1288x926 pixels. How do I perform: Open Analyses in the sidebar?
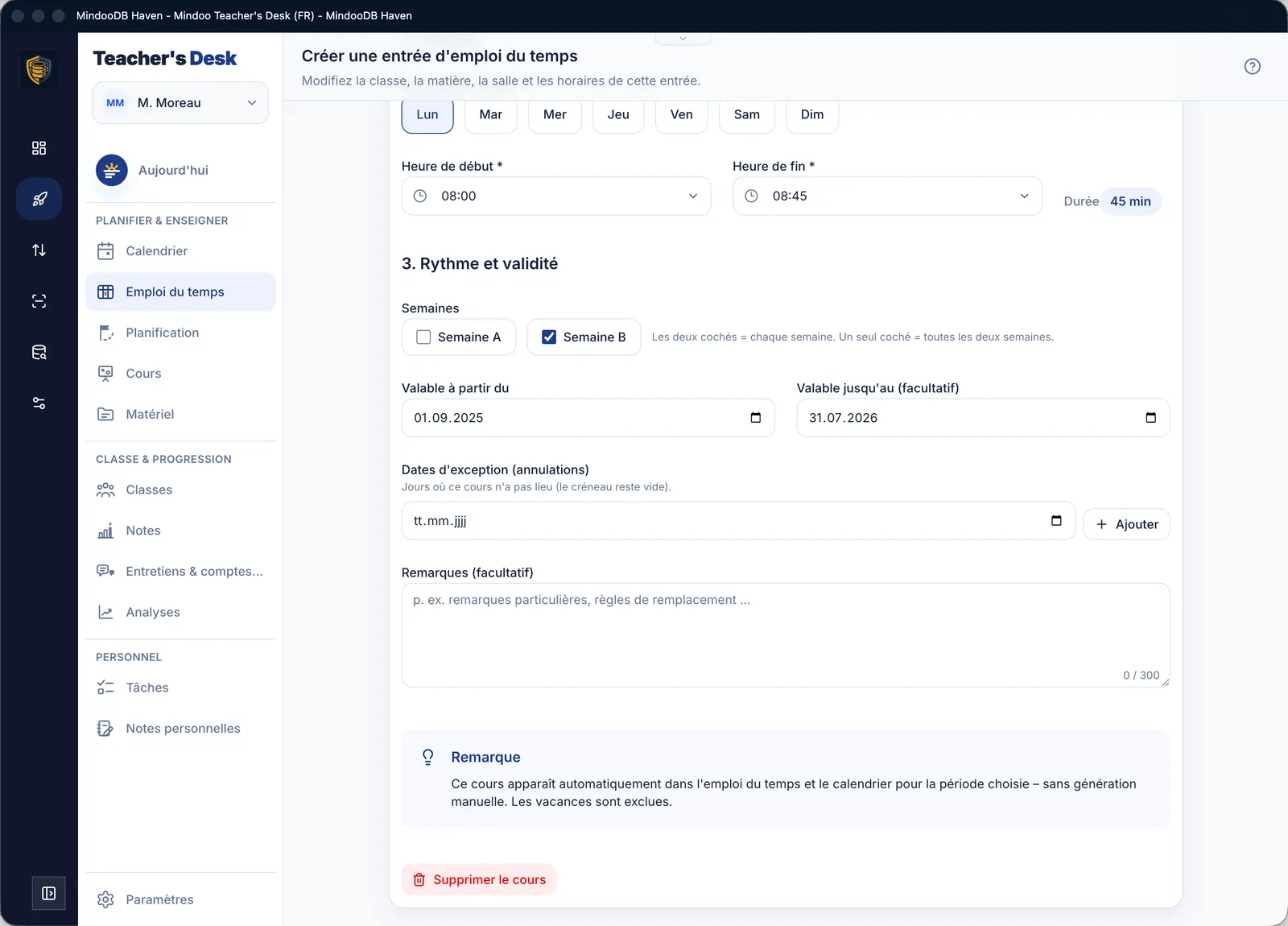(x=180, y=612)
